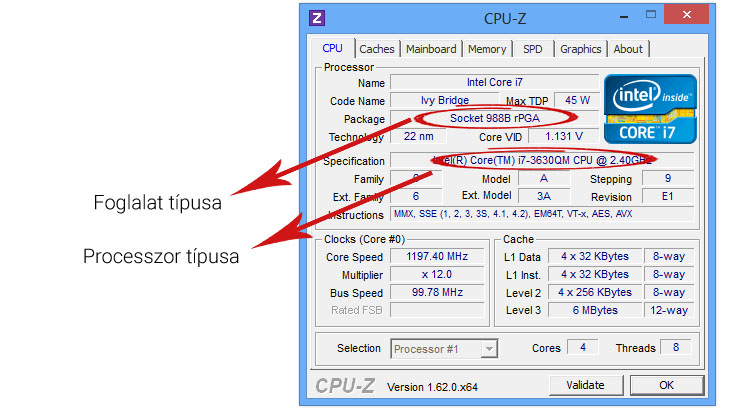Open the Mainboard tab
Viewport: 740px width, 408px height.
pyautogui.click(x=431, y=49)
